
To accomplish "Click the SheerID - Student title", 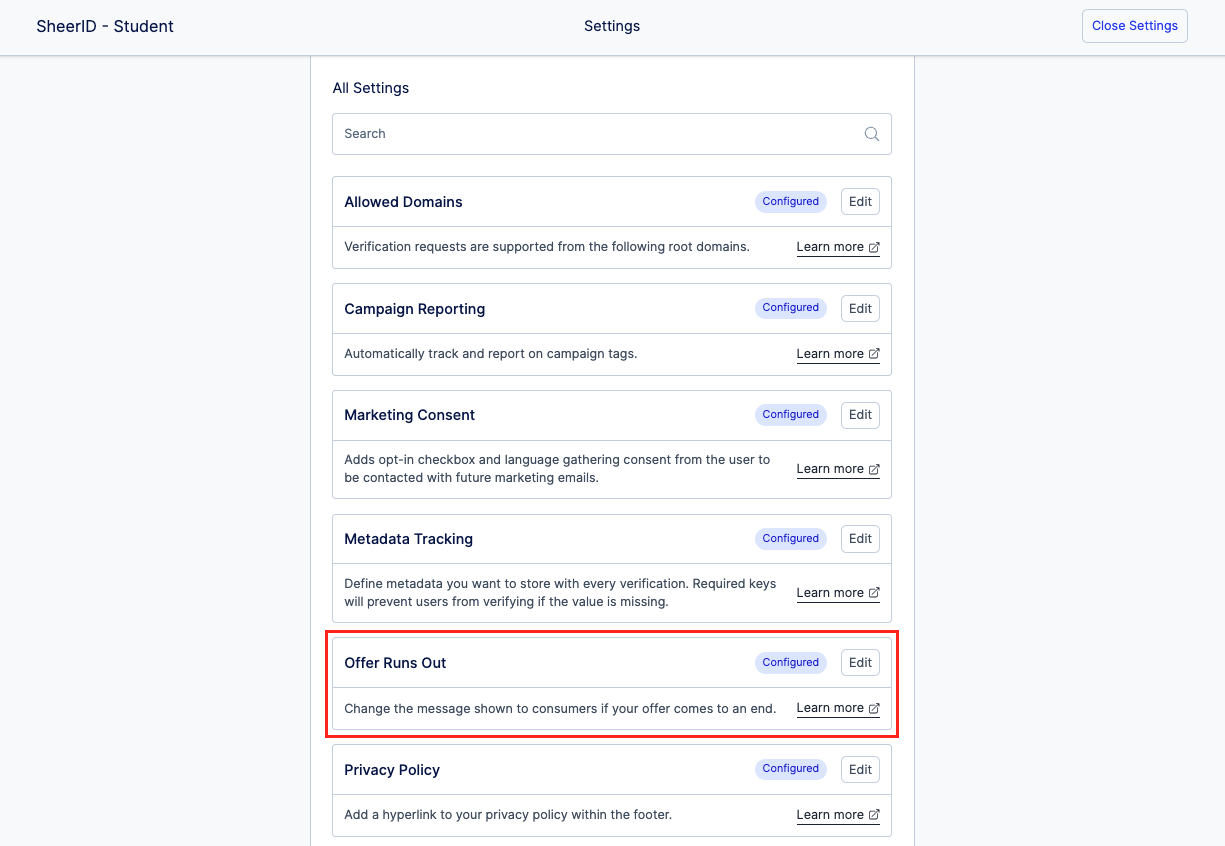I will (105, 27).
